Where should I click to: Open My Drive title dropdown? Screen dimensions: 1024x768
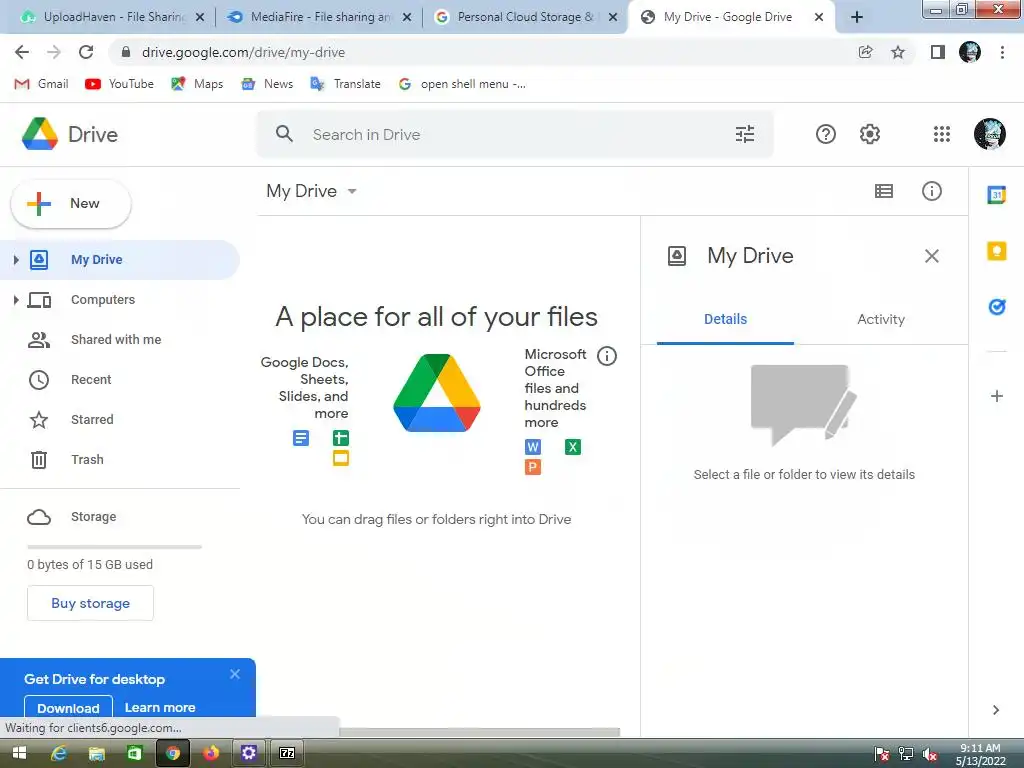(x=312, y=191)
